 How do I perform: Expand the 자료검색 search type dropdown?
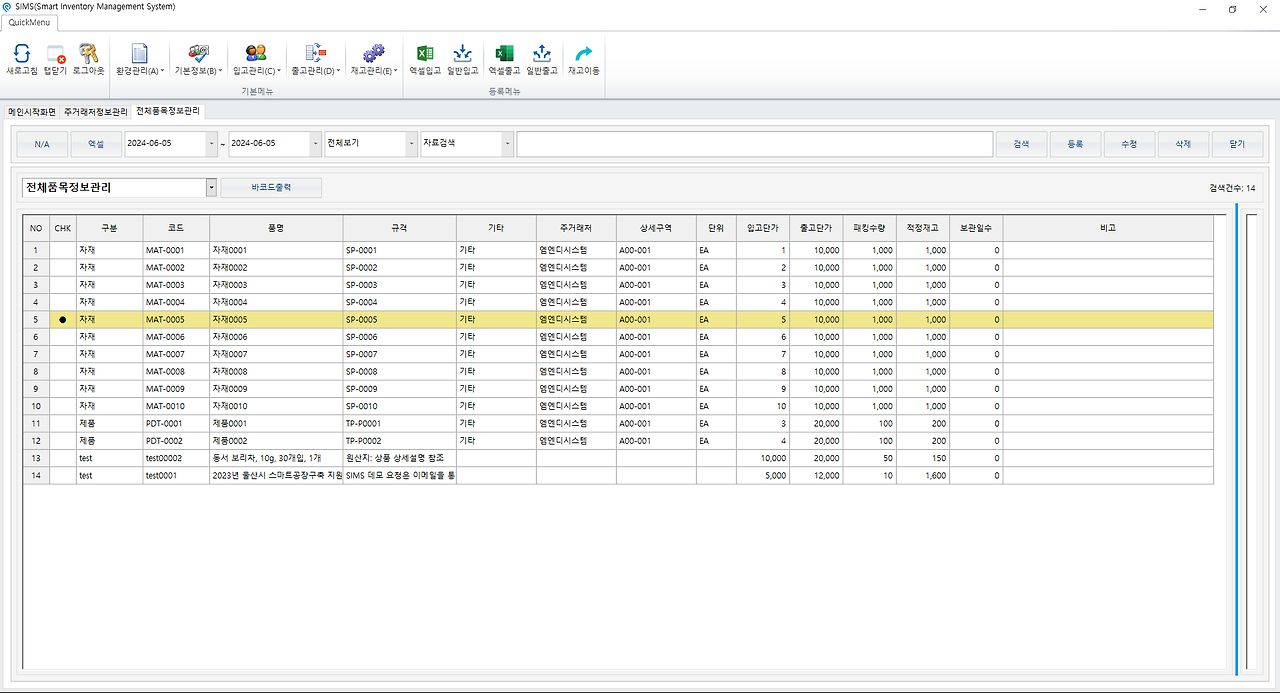coord(508,144)
